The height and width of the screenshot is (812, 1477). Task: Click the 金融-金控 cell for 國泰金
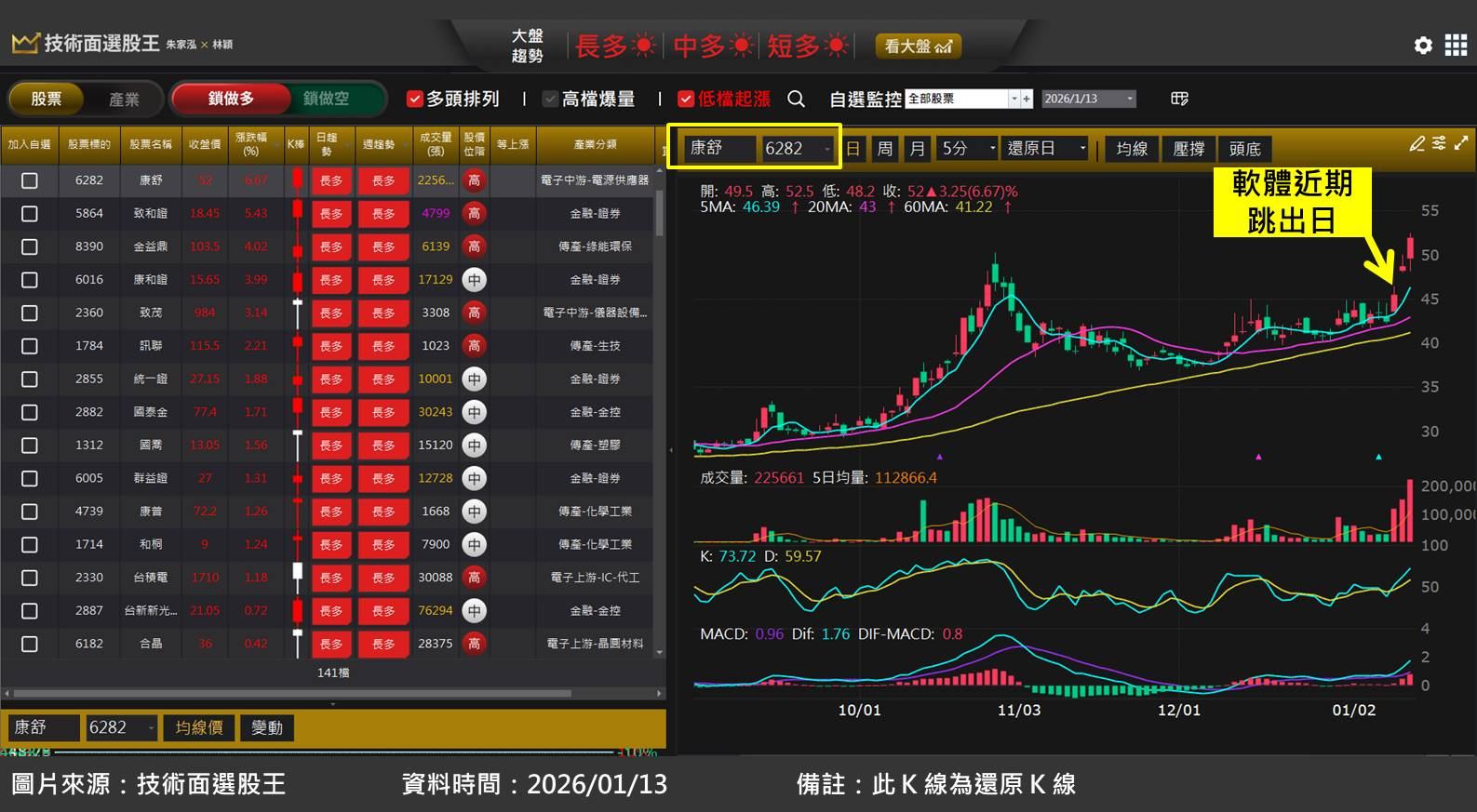click(596, 412)
